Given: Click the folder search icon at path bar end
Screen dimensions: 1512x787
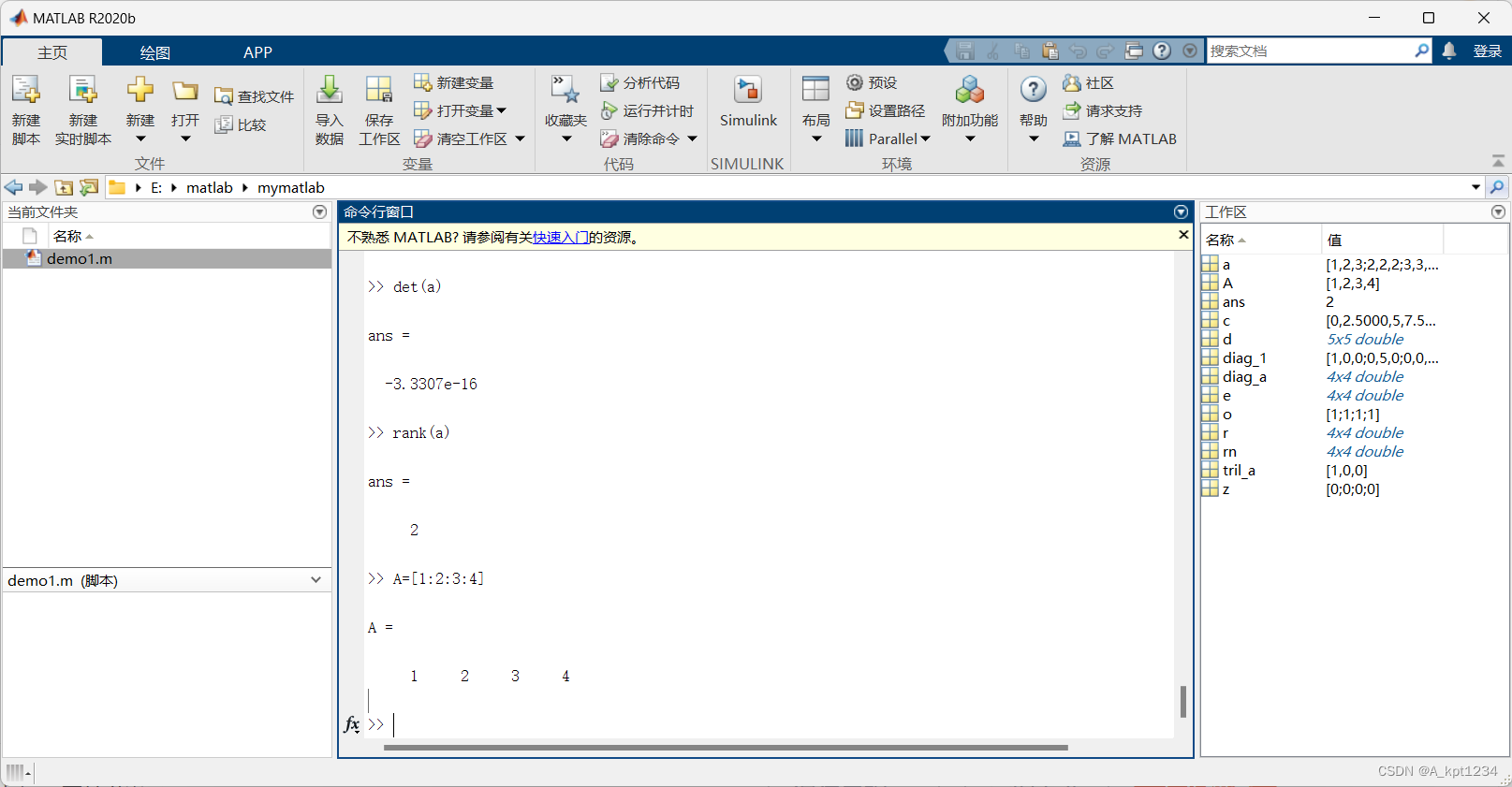Looking at the screenshot, I should (x=1497, y=187).
